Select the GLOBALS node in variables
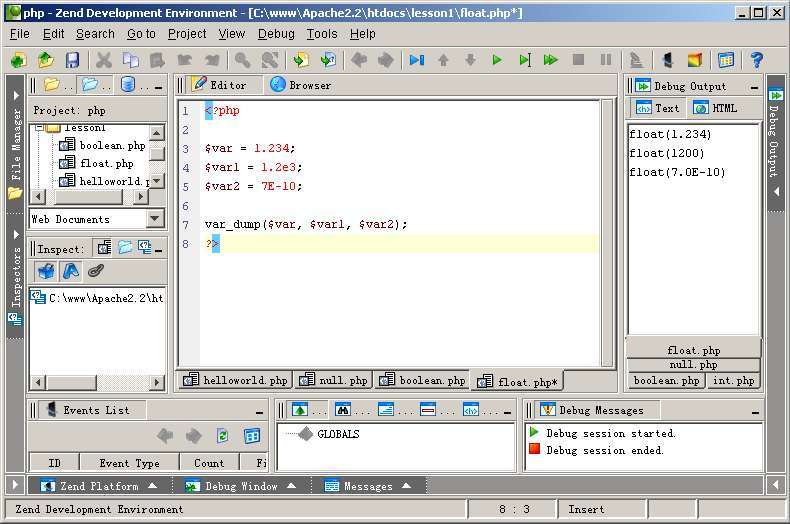 (338, 434)
